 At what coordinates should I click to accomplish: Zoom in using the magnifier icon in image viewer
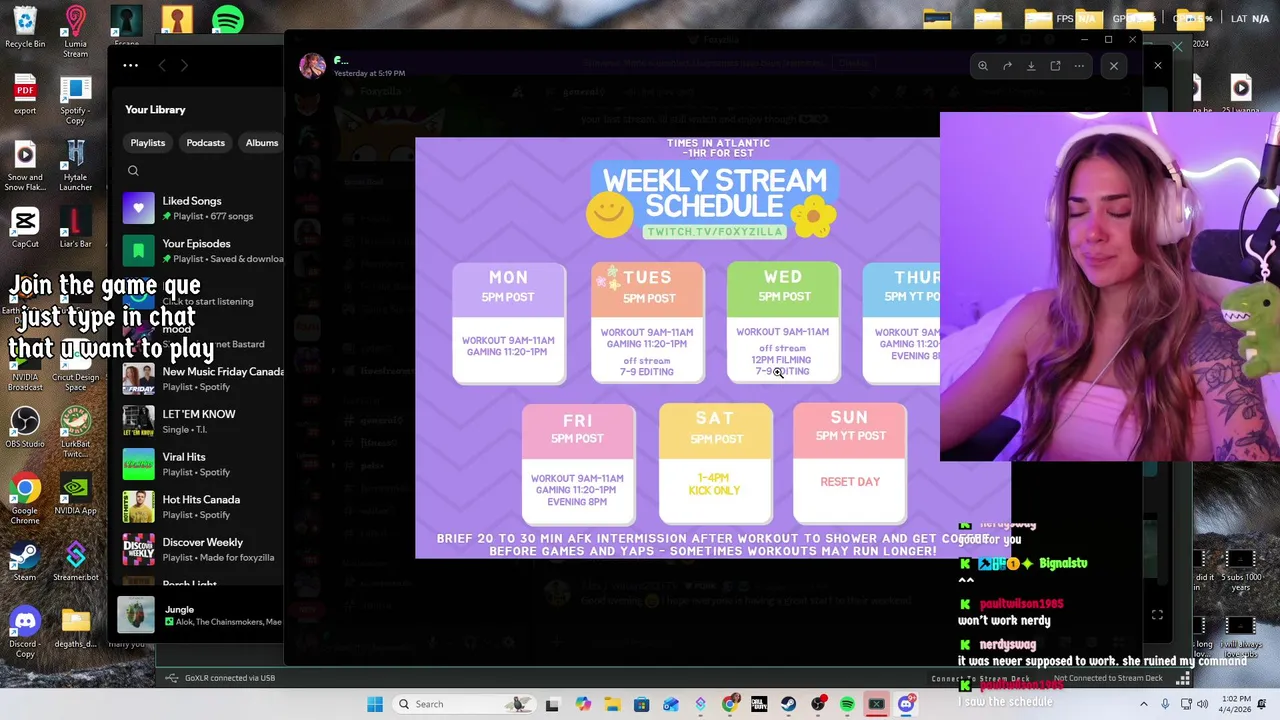click(983, 66)
